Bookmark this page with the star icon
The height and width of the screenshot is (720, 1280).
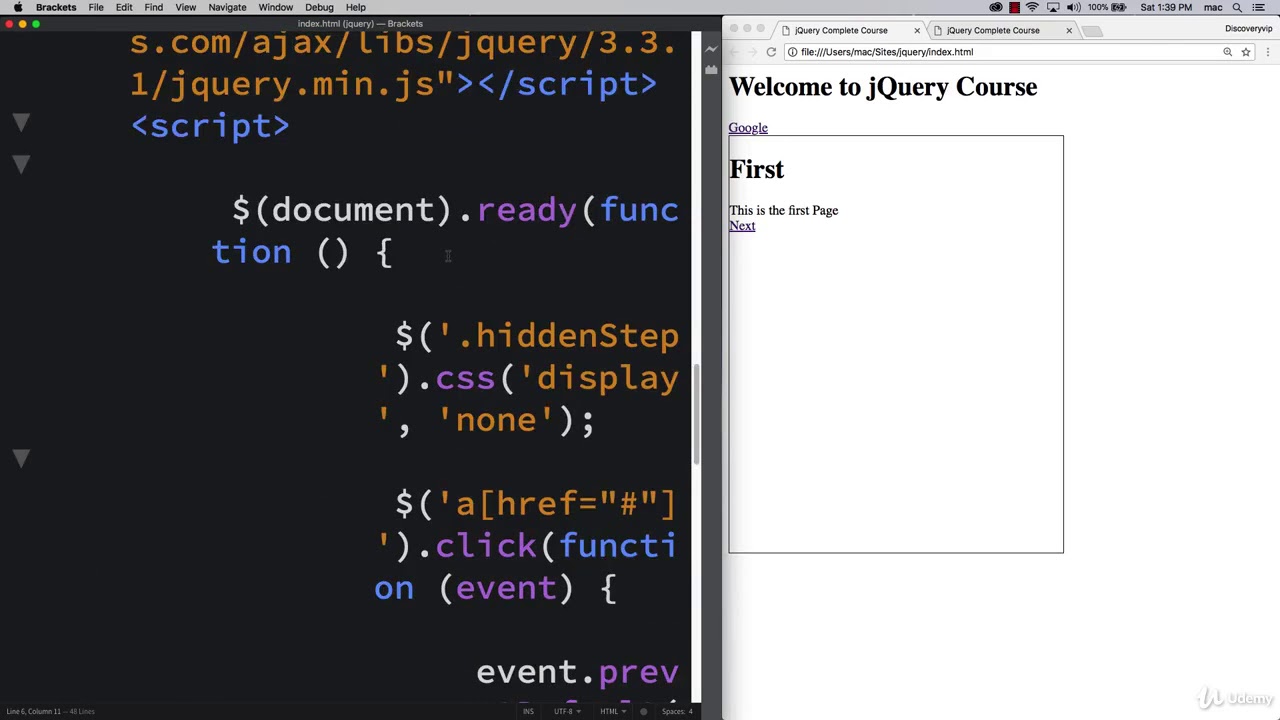1246,52
